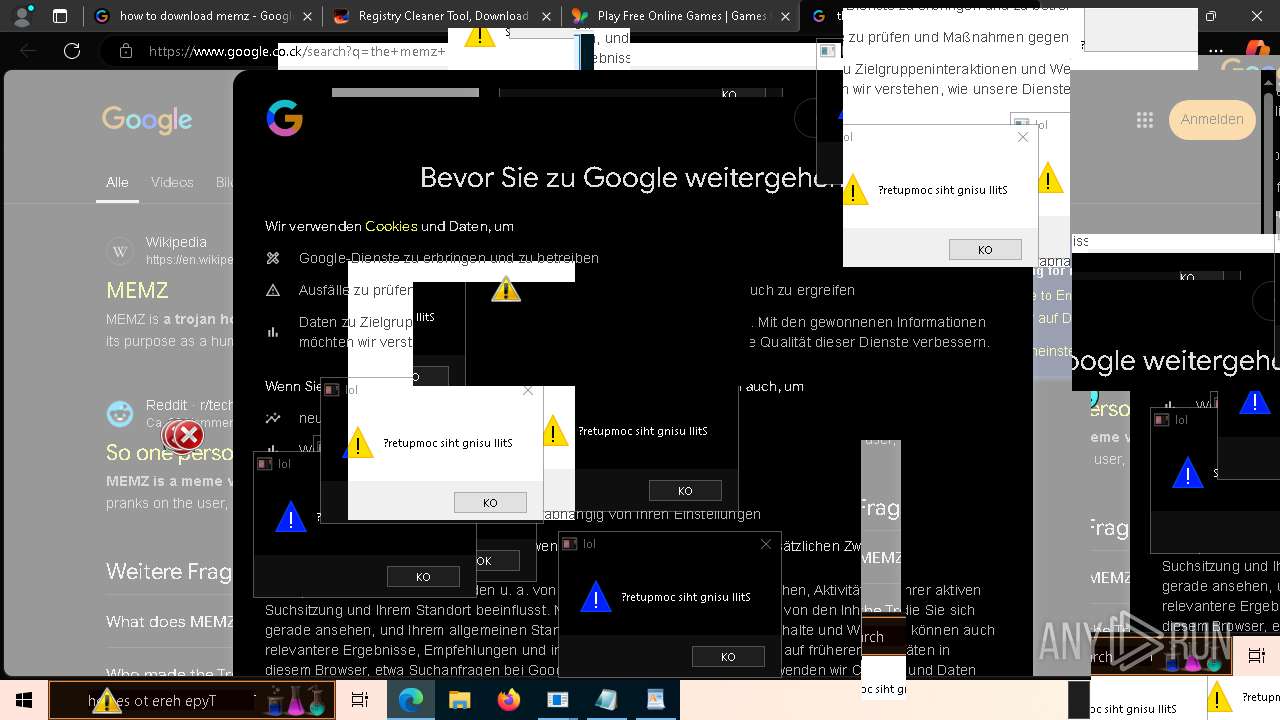Select the 'Videos' search filter
Screen dimensions: 1280x720
click(172, 182)
